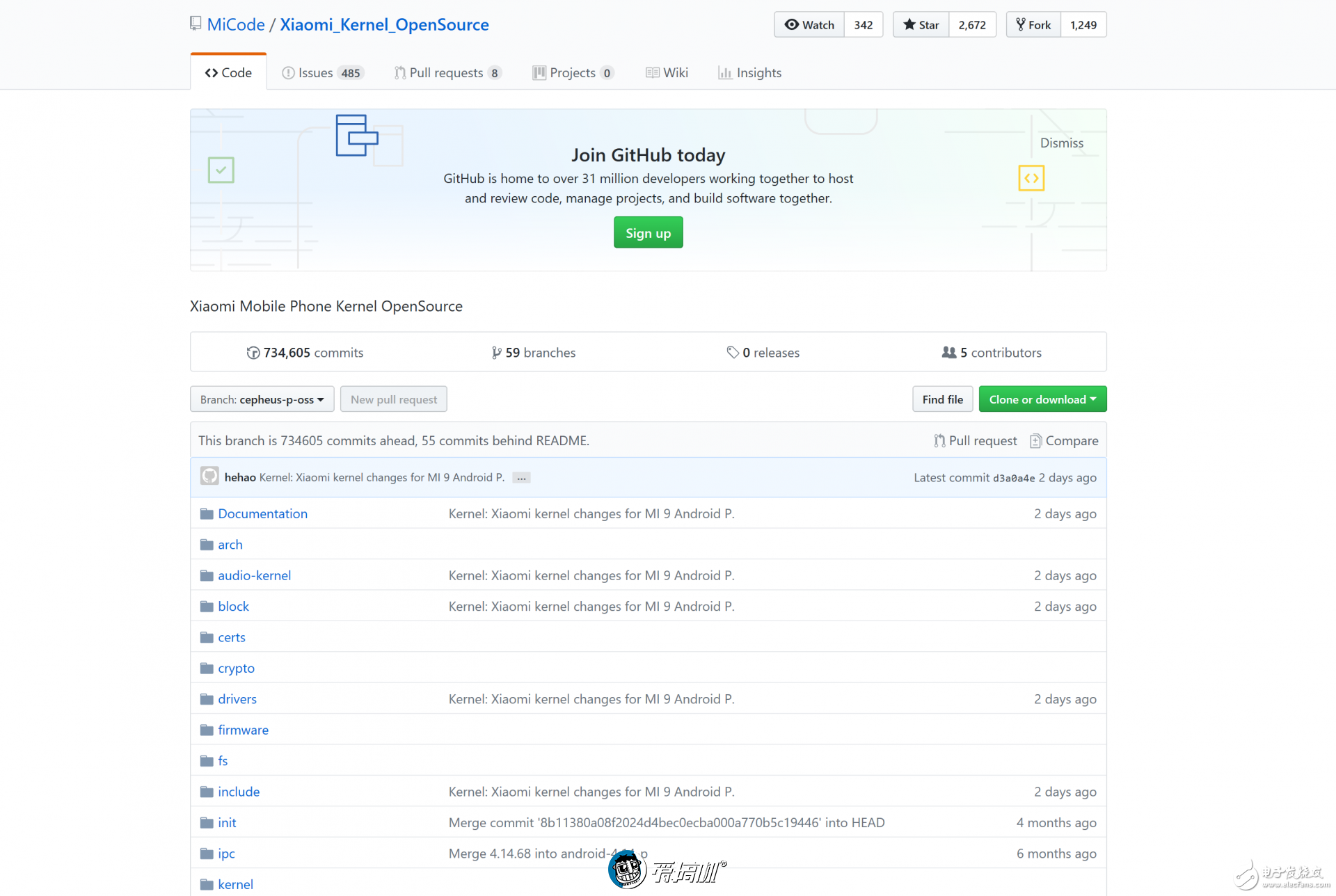Viewport: 1336px width, 896px height.
Task: View the 59 branches list
Action: 534,353
